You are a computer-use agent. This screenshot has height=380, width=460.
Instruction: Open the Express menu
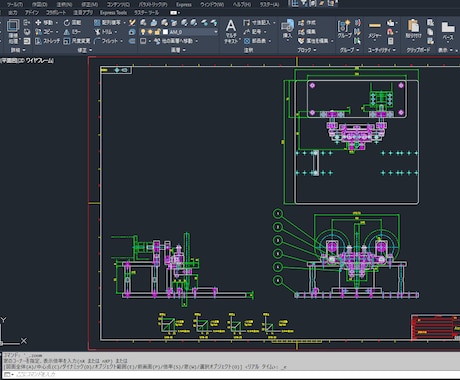184,5
